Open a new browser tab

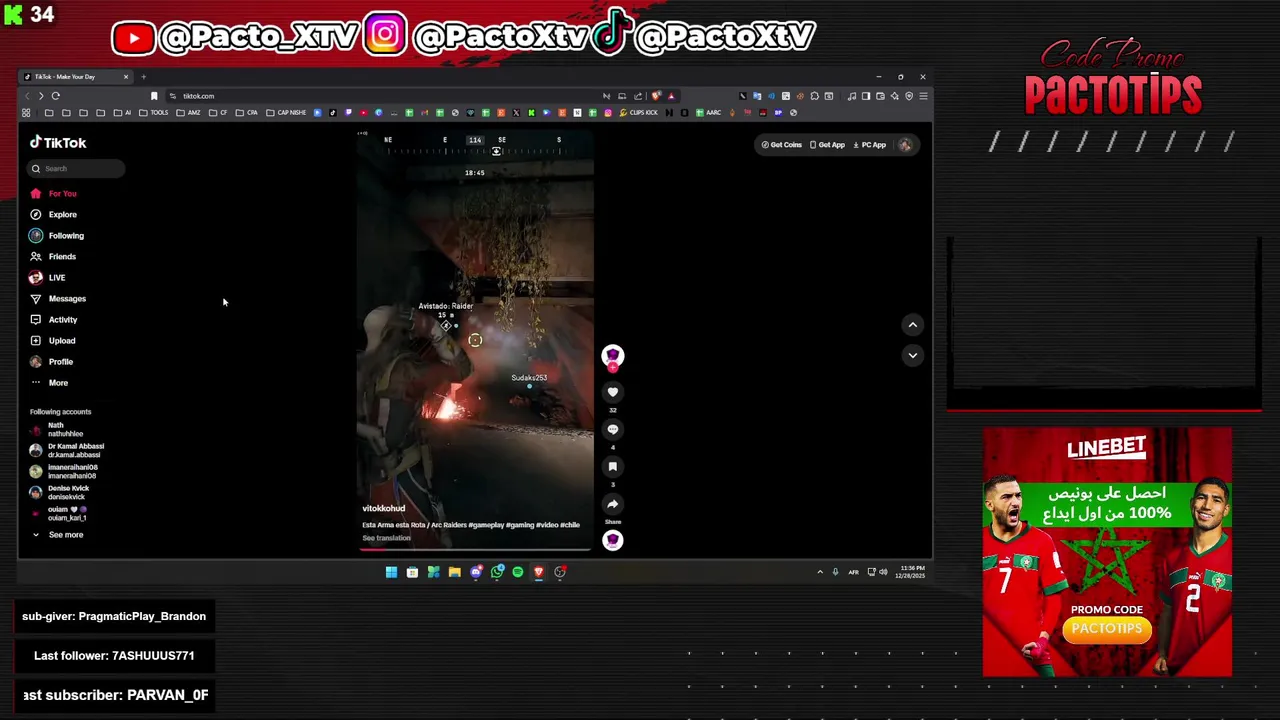[x=143, y=77]
